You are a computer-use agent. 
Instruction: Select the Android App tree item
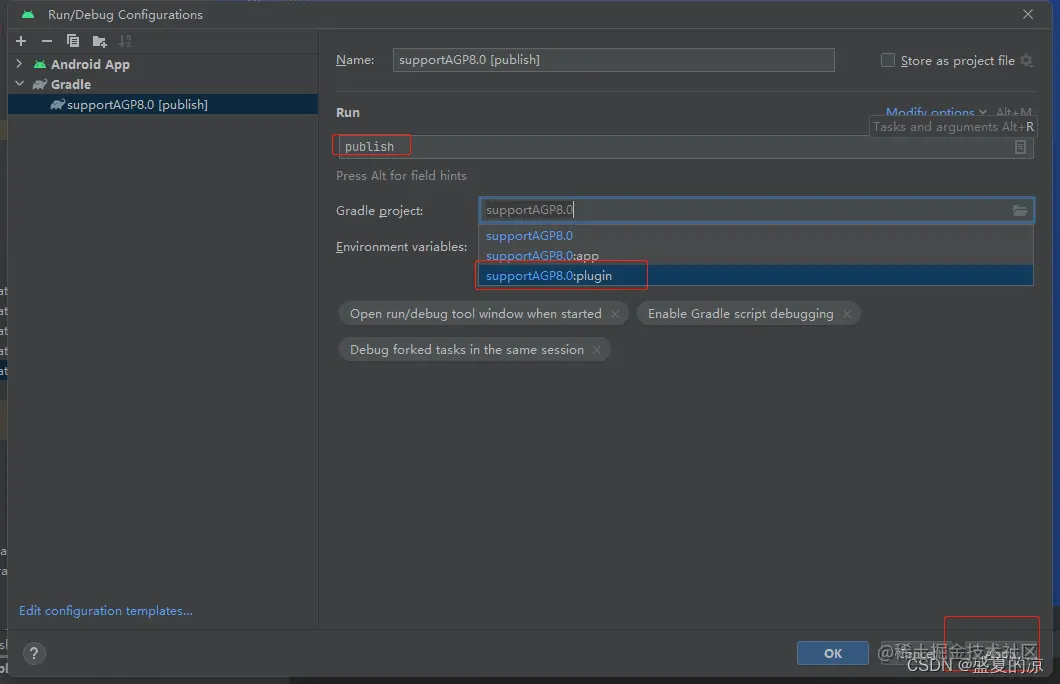tap(90, 64)
